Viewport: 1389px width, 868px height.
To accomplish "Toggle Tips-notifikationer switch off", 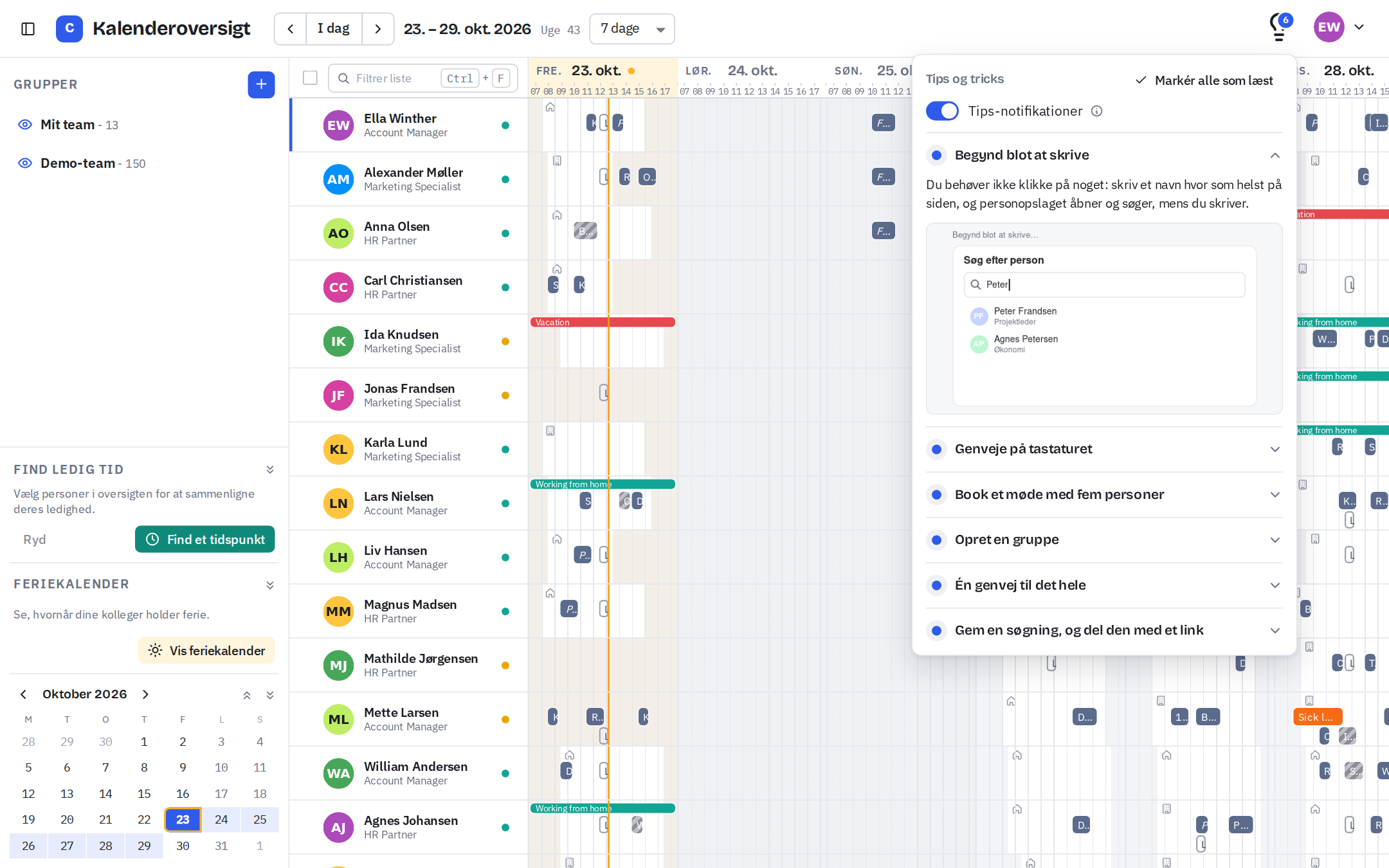I will 942,111.
